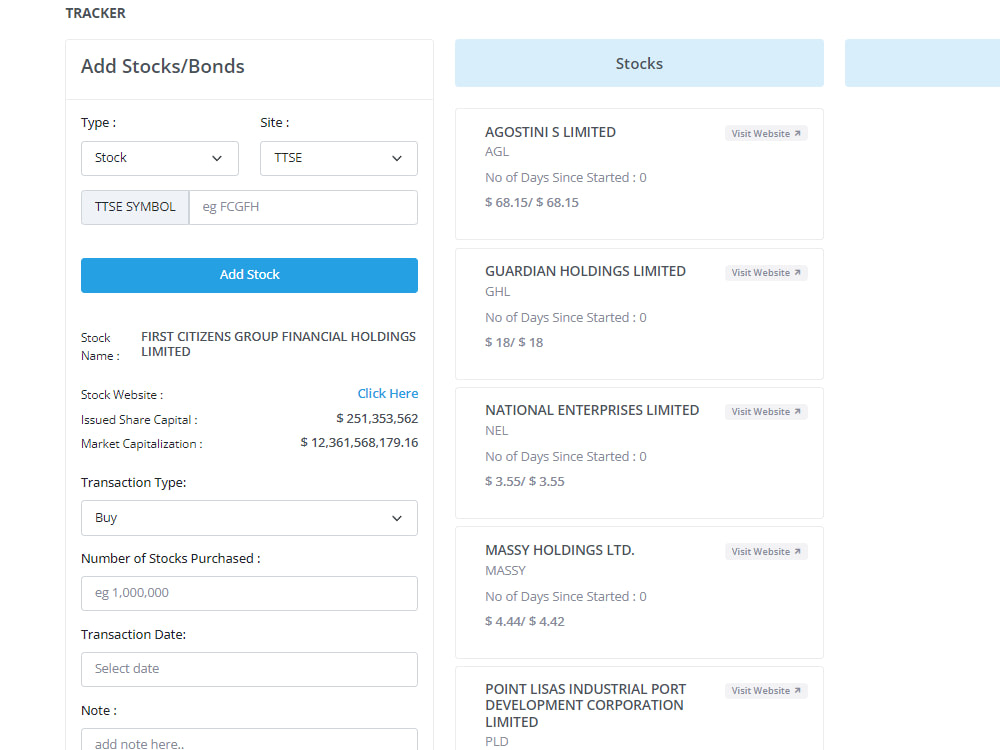Viewport: 1000px width, 750px height.
Task: Open the Type dropdown showing Stock
Action: coord(159,158)
